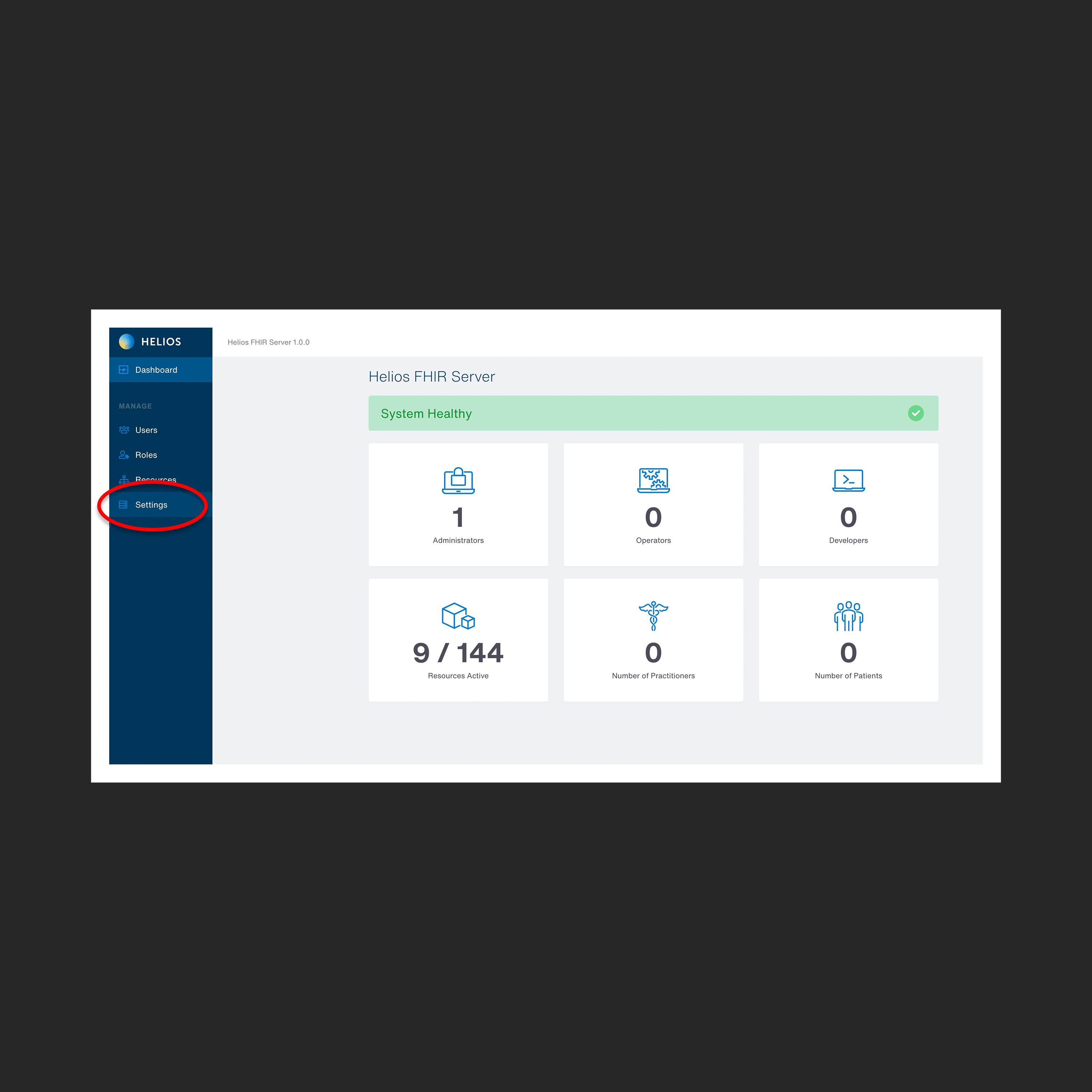Click the Operators gears laptop icon

click(653, 481)
